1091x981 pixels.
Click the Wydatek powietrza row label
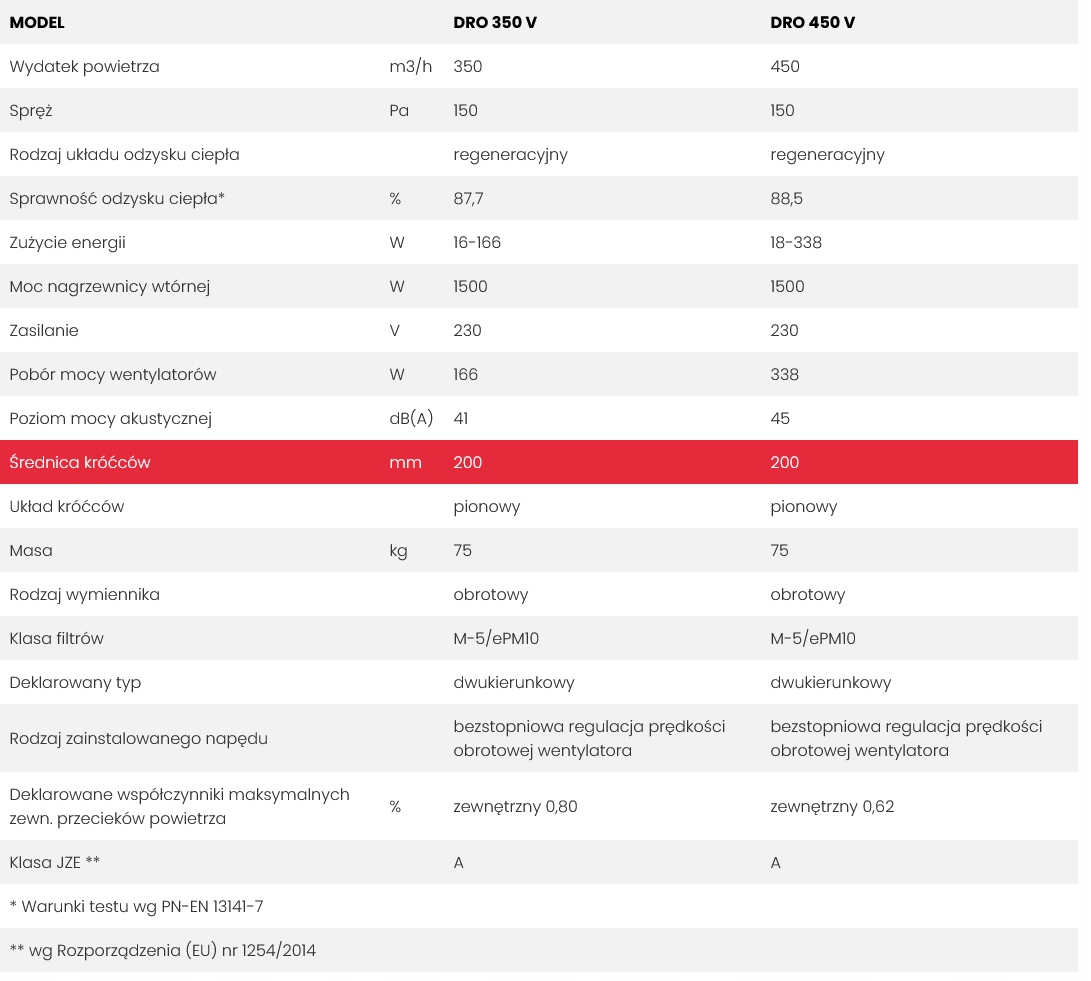(84, 66)
